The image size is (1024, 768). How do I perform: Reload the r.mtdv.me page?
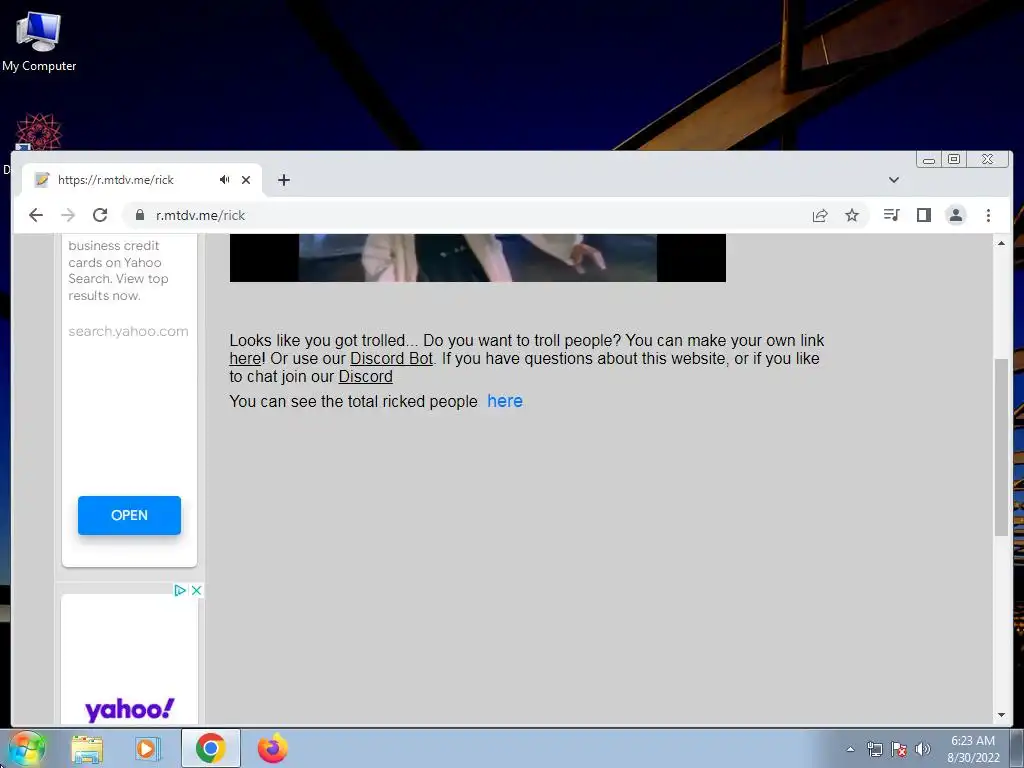tap(100, 215)
